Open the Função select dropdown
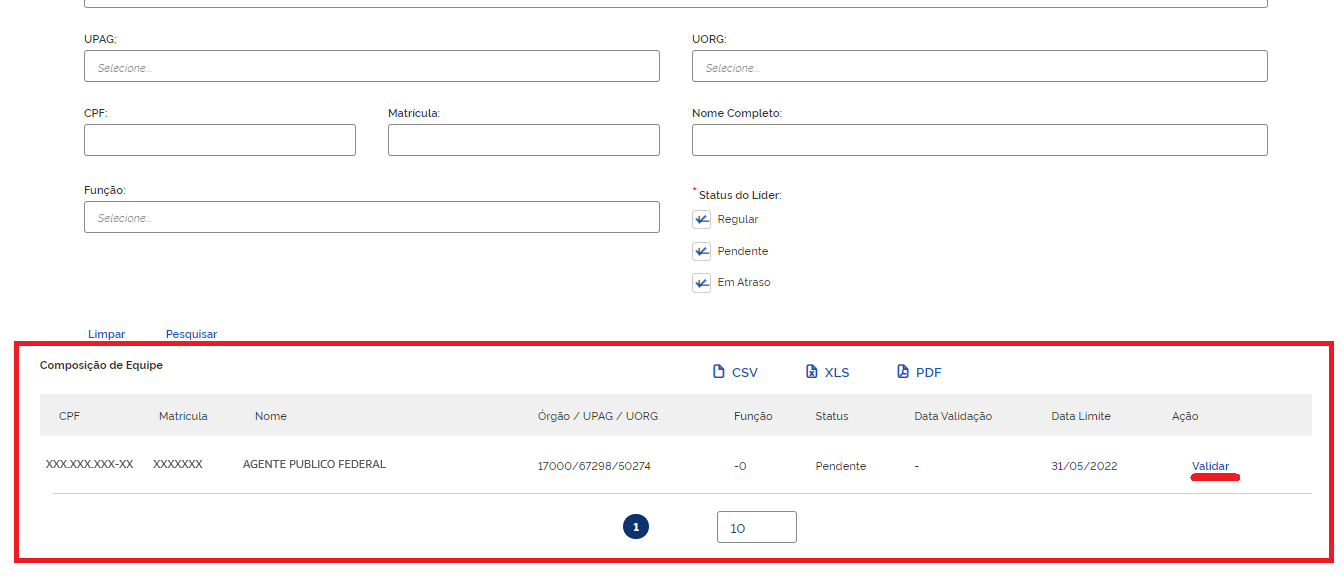 pos(371,218)
